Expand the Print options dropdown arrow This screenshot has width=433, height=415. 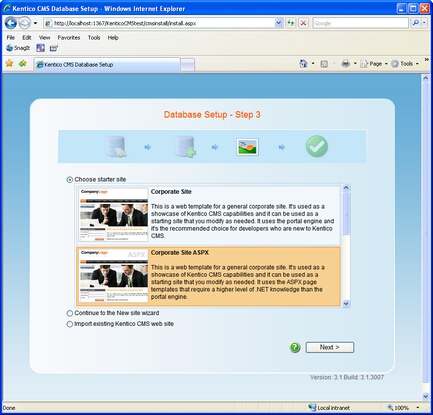click(355, 64)
